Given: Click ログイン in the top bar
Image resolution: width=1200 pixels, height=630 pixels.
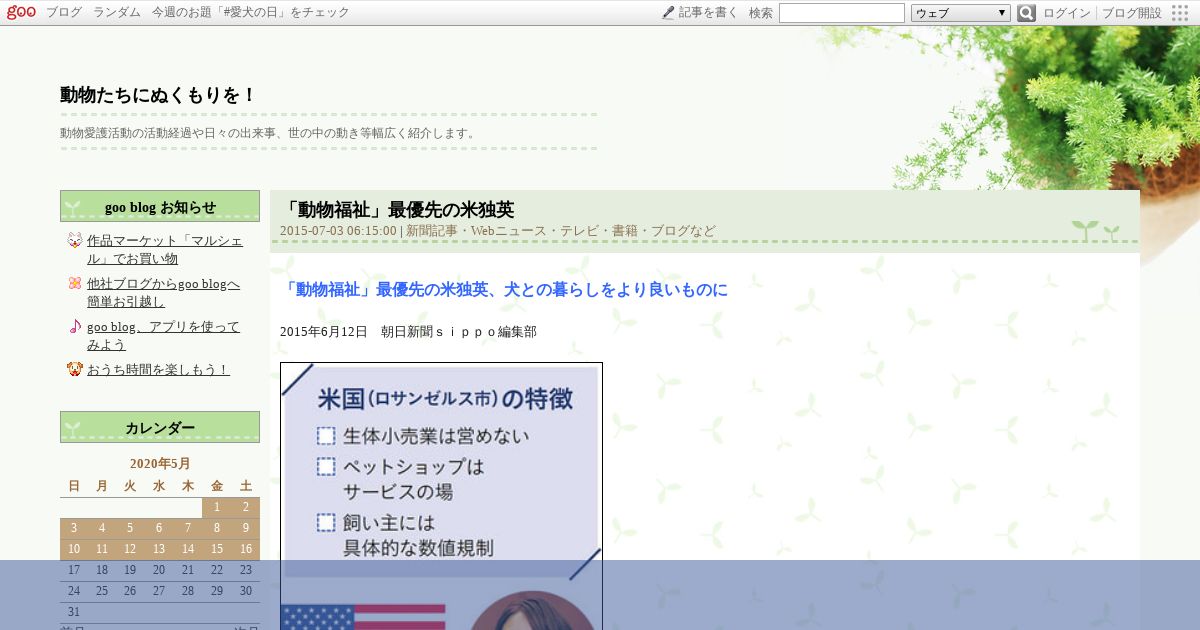Looking at the screenshot, I should pyautogui.click(x=1067, y=13).
